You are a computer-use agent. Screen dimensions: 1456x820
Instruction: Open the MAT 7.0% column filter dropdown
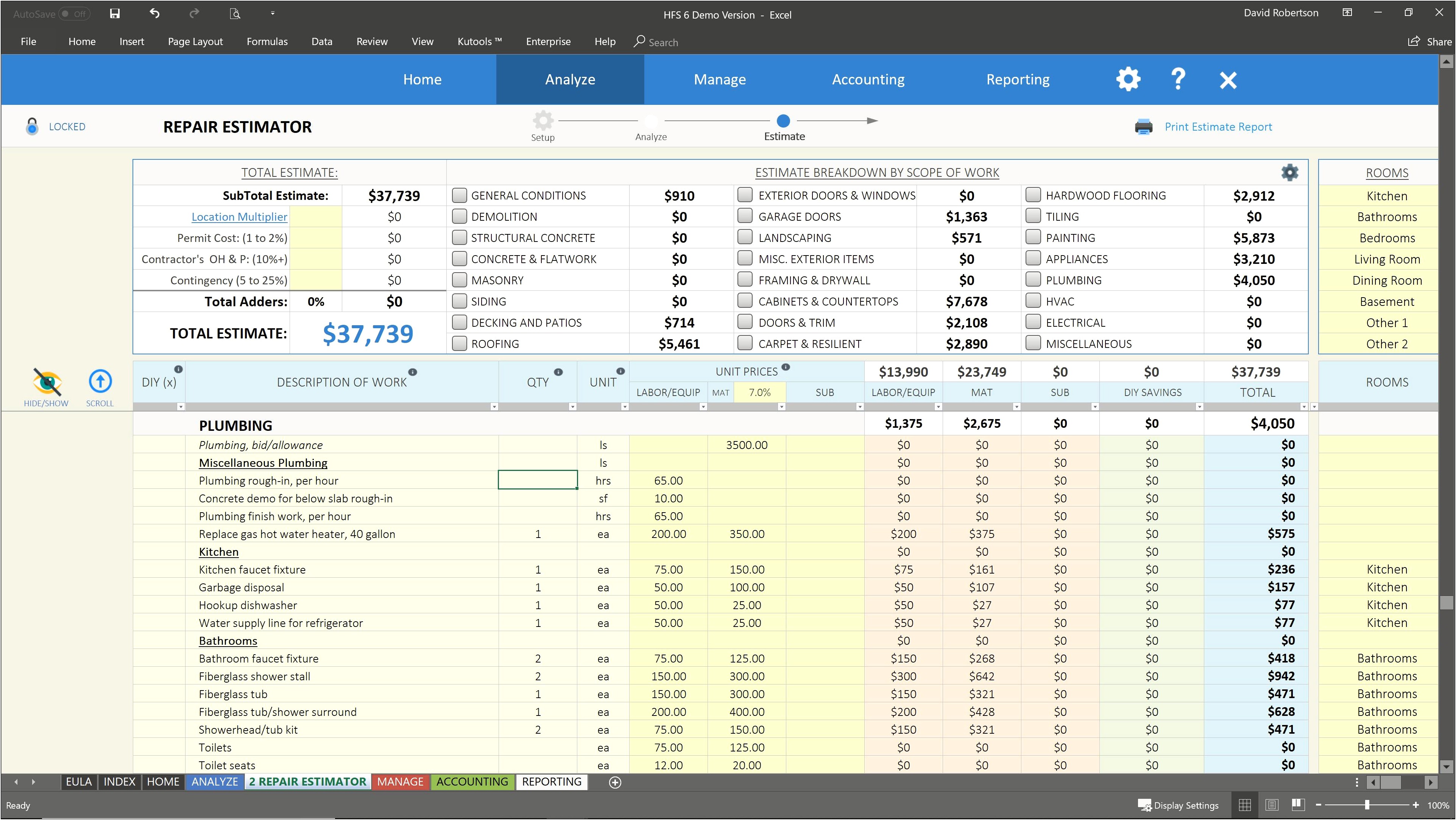click(781, 407)
